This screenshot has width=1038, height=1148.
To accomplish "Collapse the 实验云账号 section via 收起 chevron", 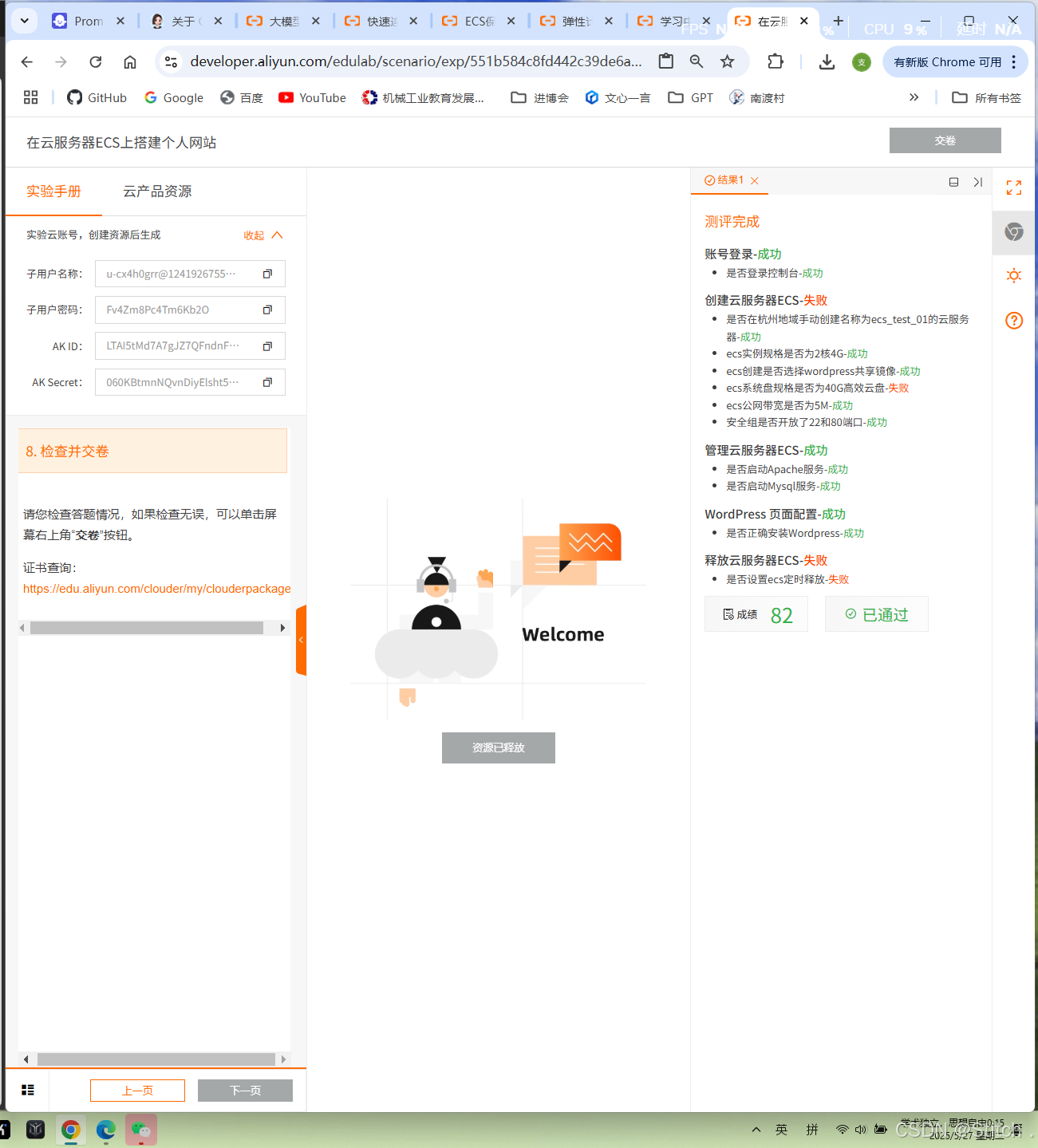I will [277, 235].
